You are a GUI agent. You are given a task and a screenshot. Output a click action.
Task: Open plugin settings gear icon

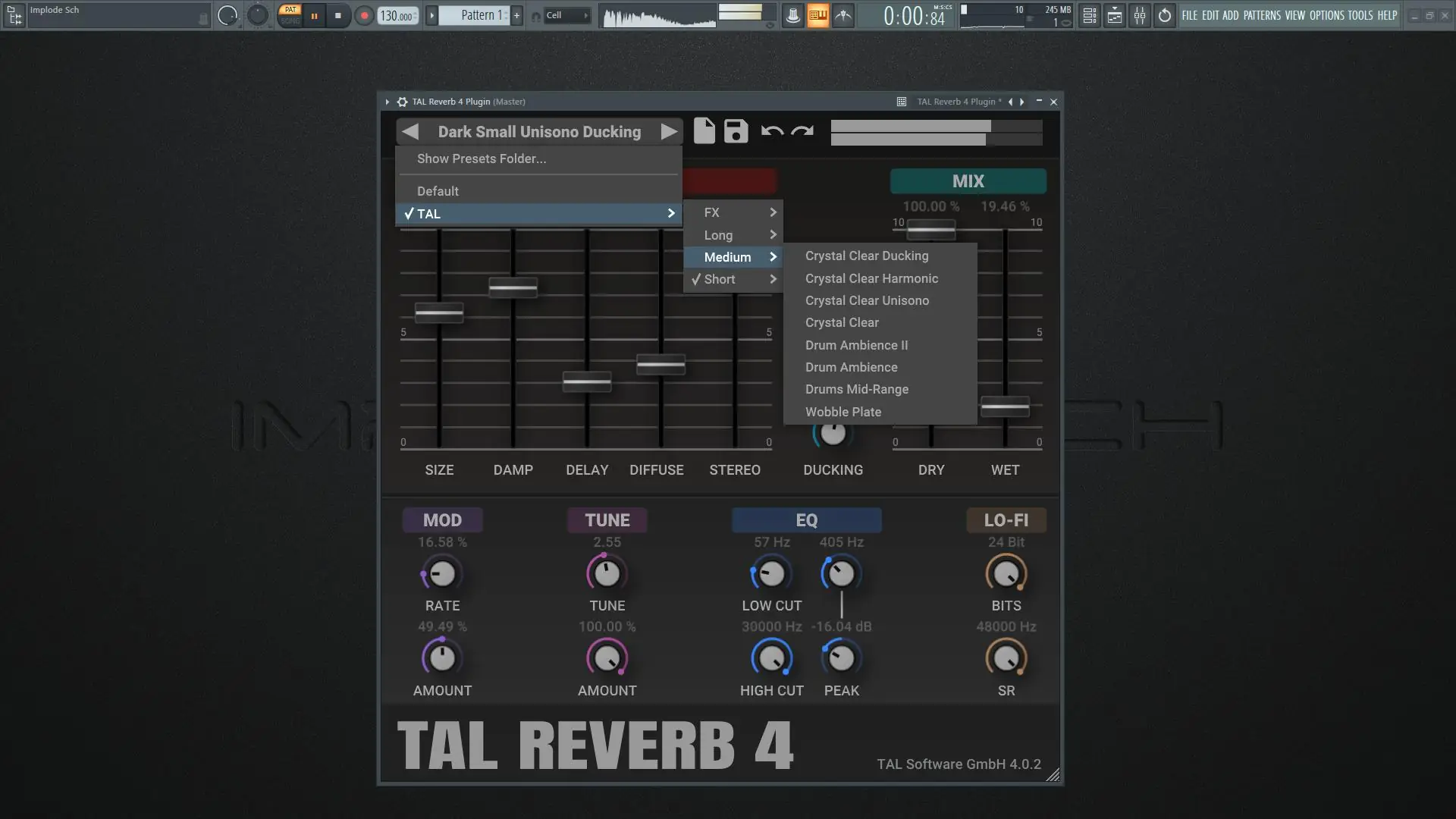click(x=402, y=102)
